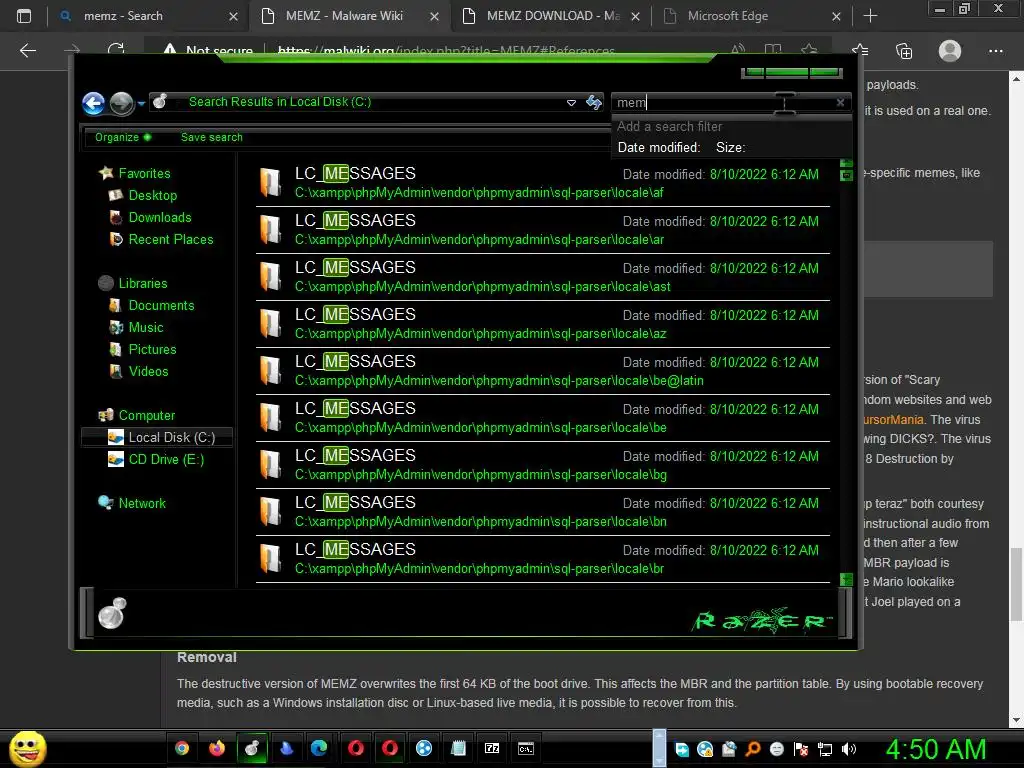Switch to 'MEMZ - Malware Wiki' Edge tab
The image size is (1024, 768).
350,16
